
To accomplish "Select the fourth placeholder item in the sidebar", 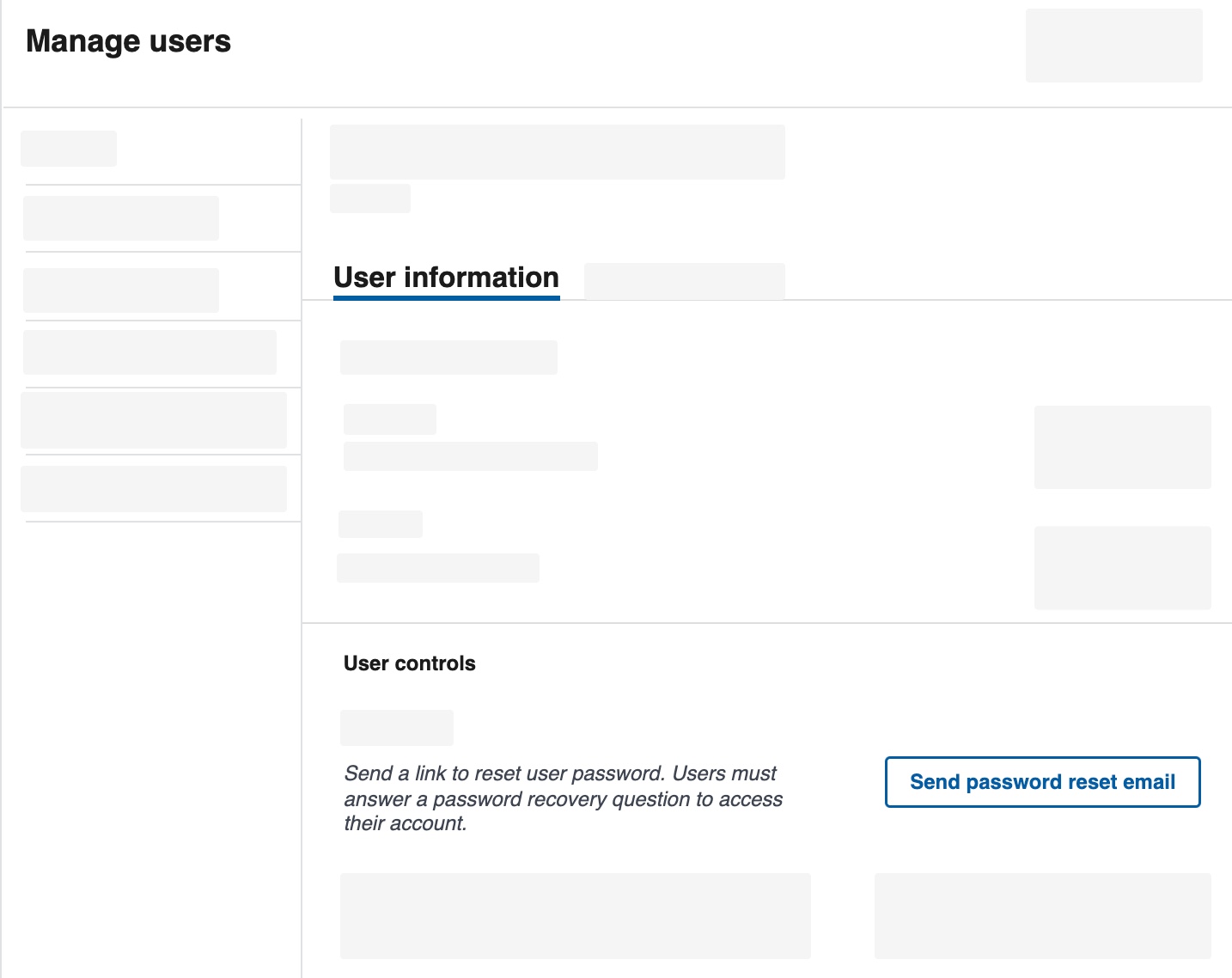I will coord(149,352).
